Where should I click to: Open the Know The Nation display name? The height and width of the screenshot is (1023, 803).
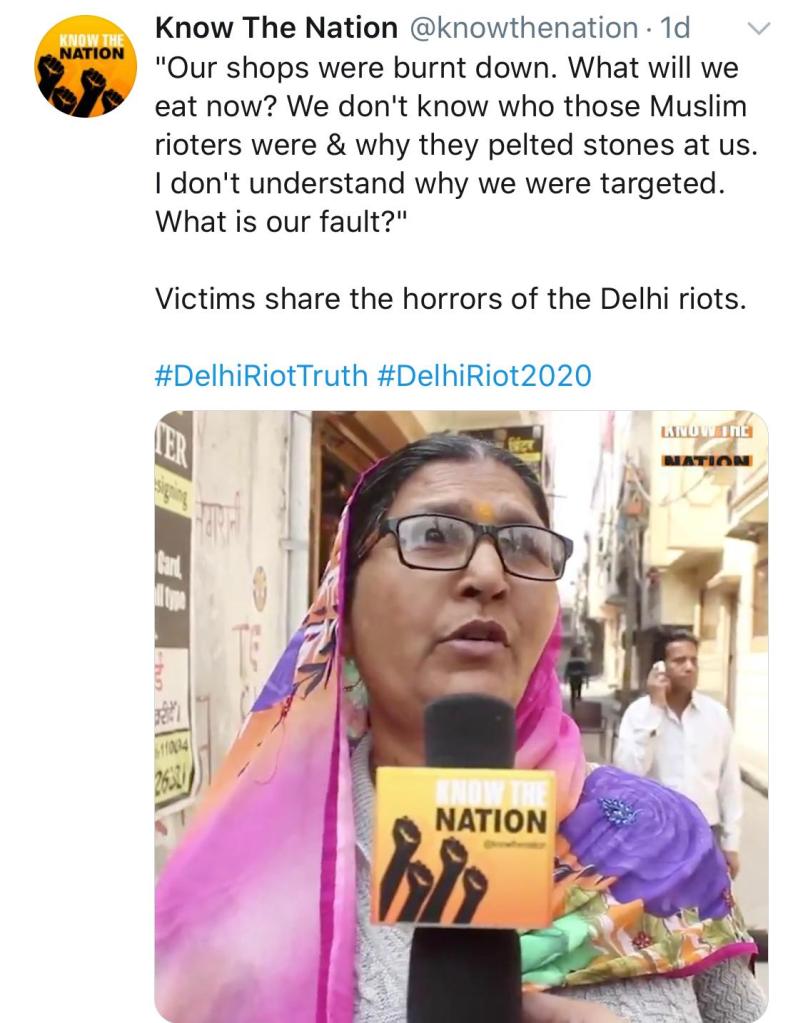pyautogui.click(x=276, y=29)
